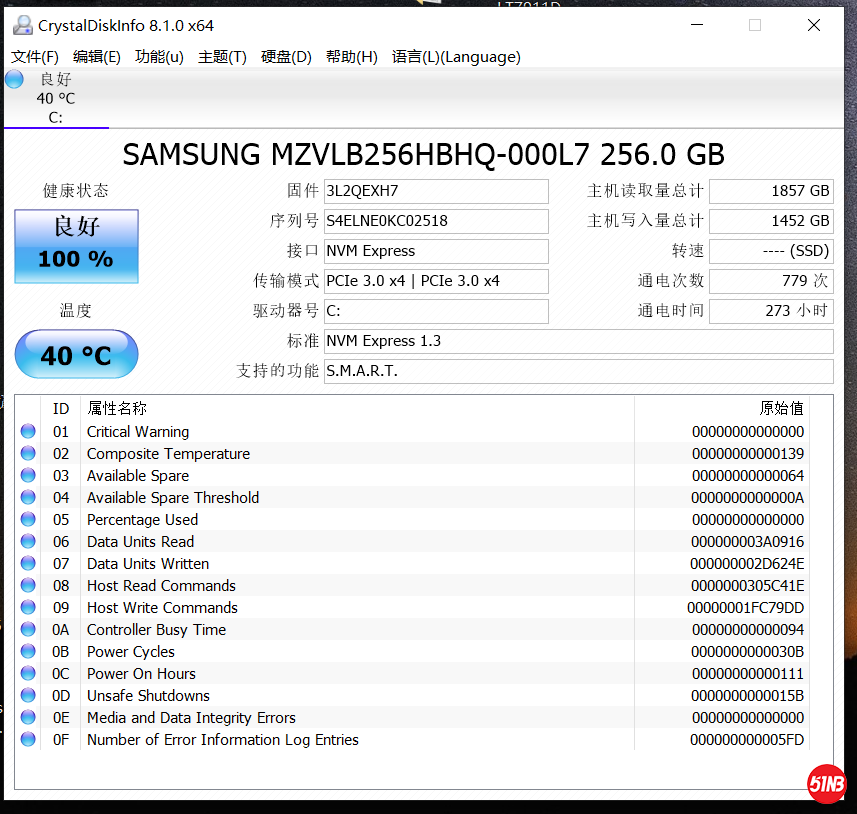857x814 pixels.
Task: Click the blue status orb for Critical Warning
Action: pos(28,432)
